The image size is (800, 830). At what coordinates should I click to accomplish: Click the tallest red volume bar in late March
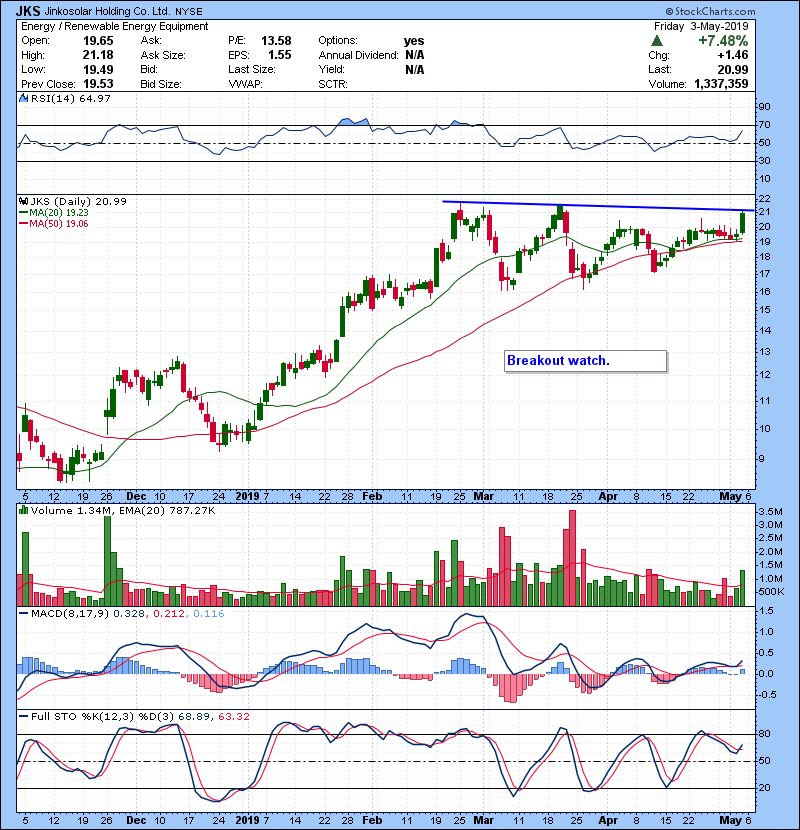pos(572,558)
